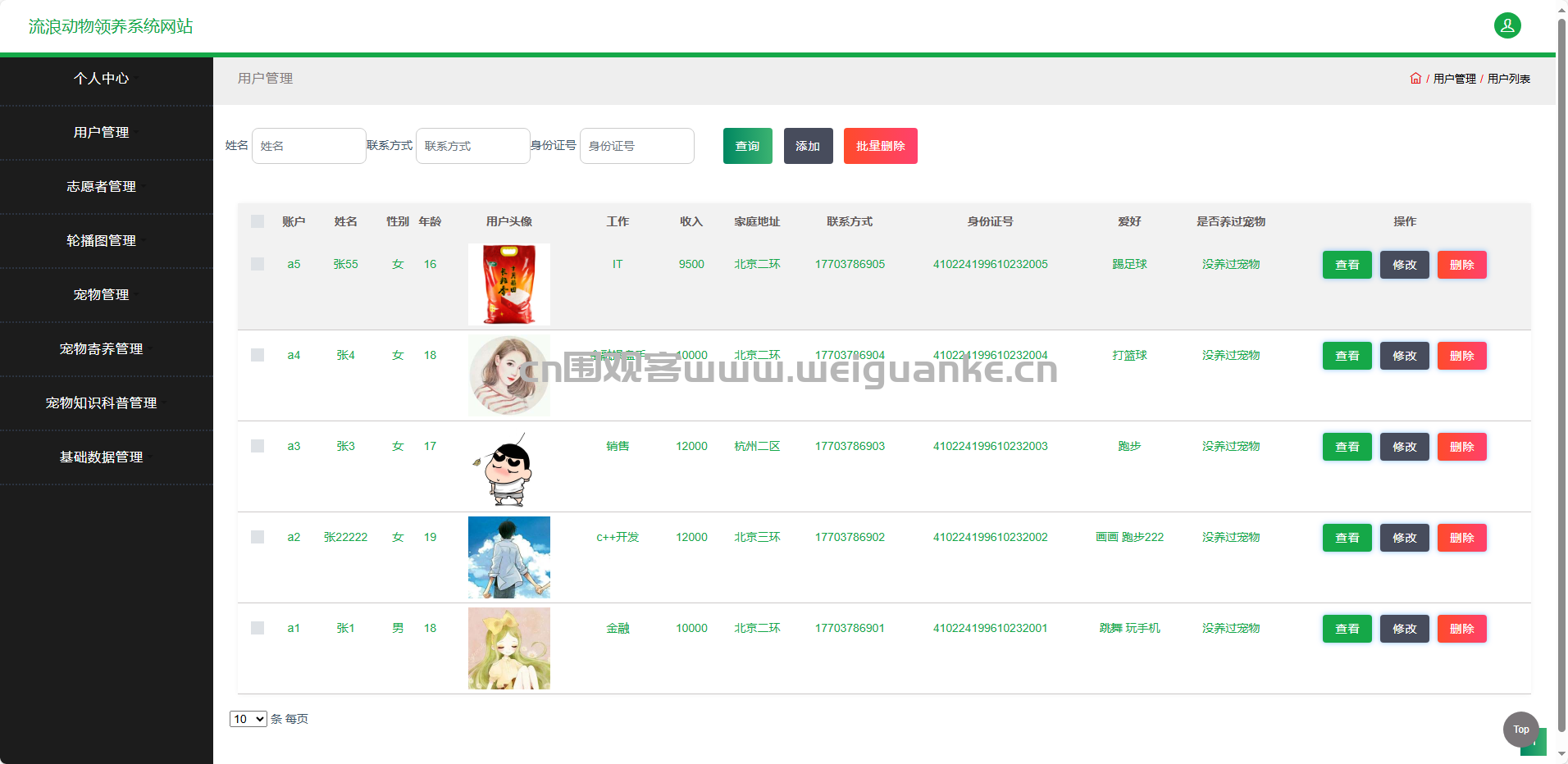Expand 志愿者管理 sidebar menu
The image size is (1568, 764).
click(x=107, y=187)
